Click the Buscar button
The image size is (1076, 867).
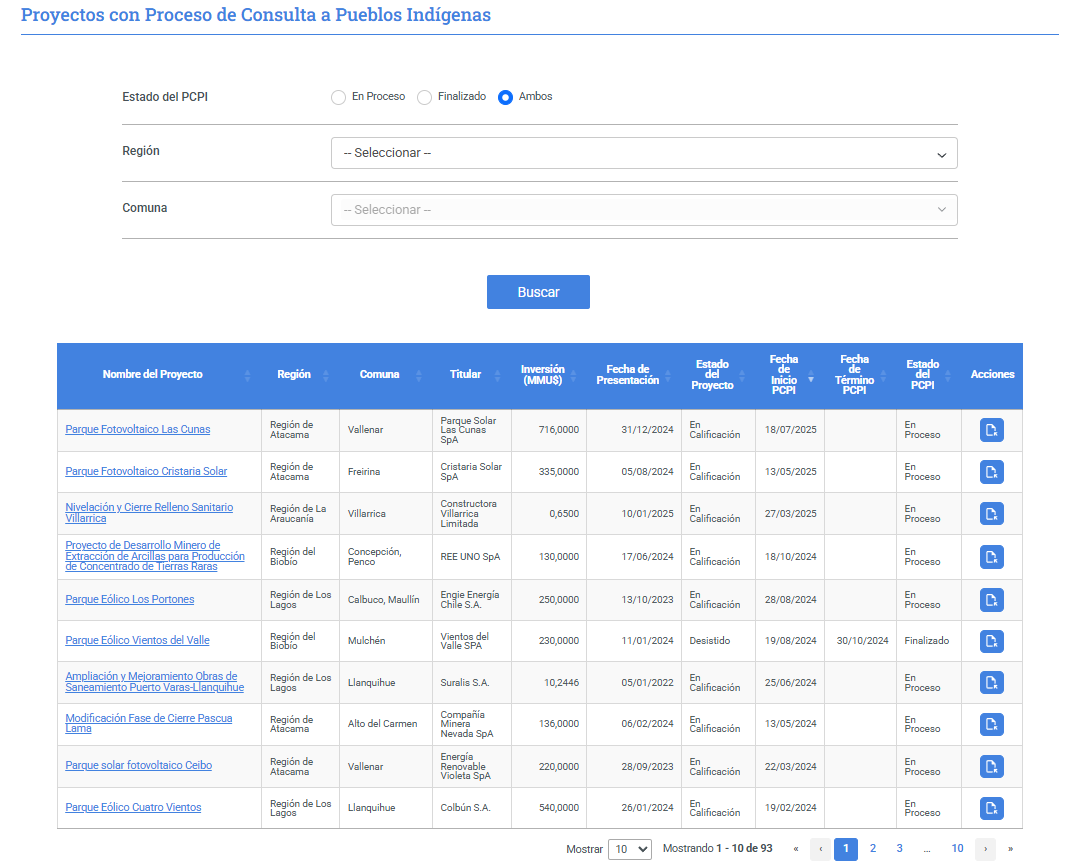click(538, 292)
